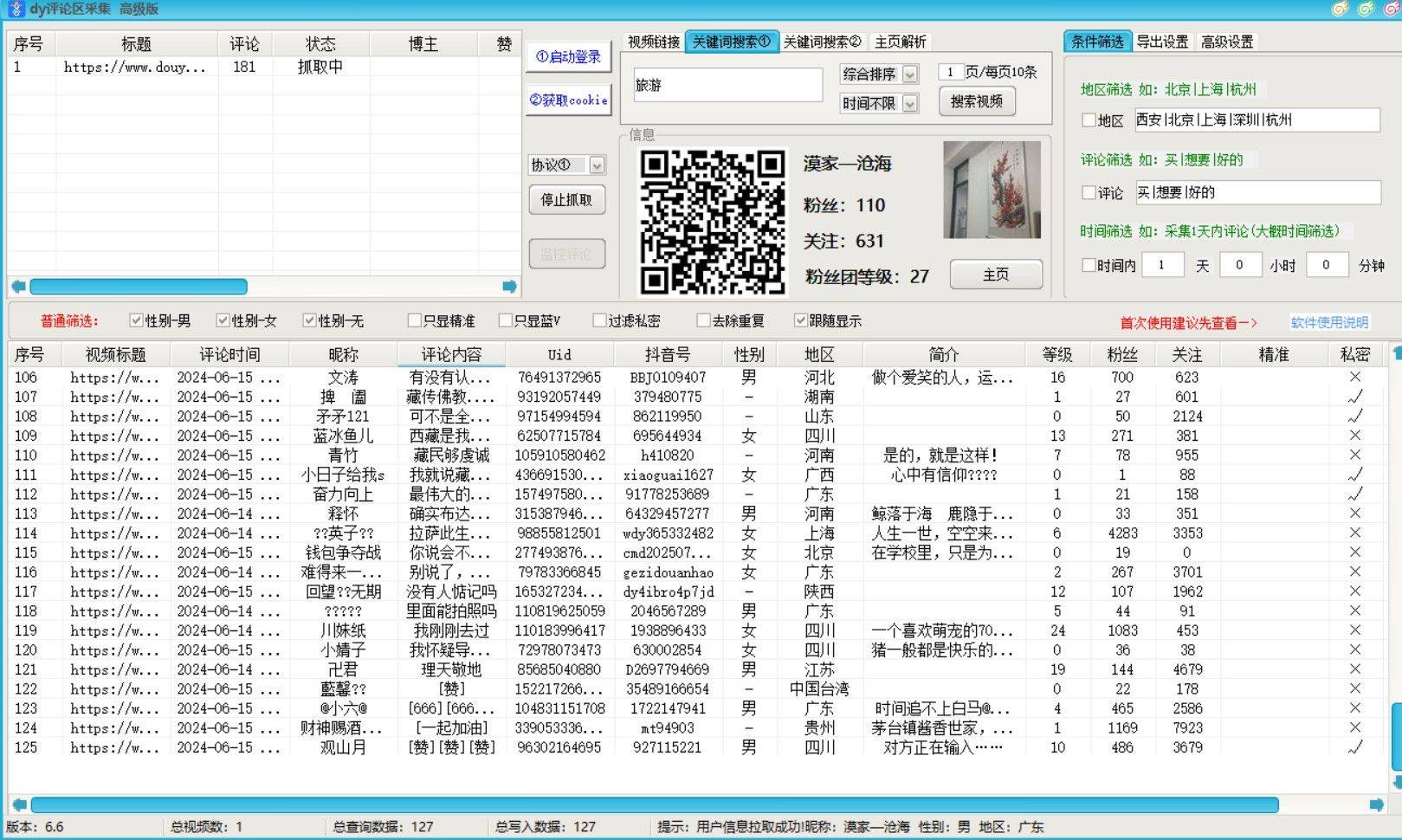Screen dimensions: 1402x840
Task: Click the app logo icon in title bar
Action: coord(17,10)
